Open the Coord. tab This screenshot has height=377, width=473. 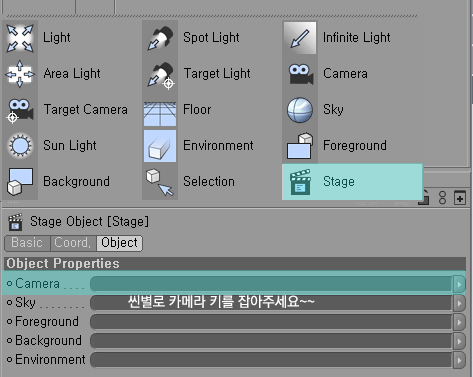point(73,243)
